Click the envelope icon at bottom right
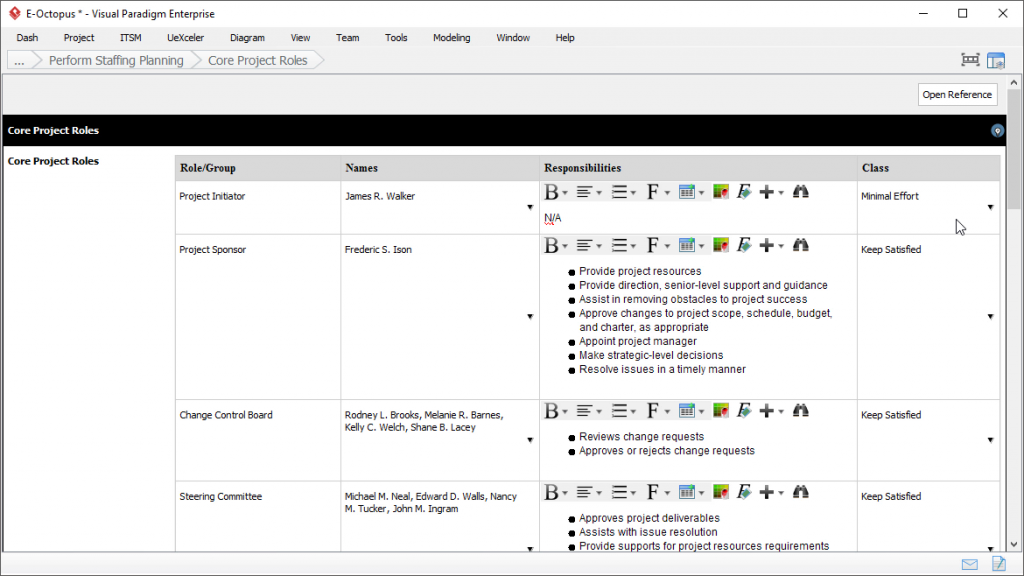Viewport: 1024px width, 576px height. click(968, 564)
